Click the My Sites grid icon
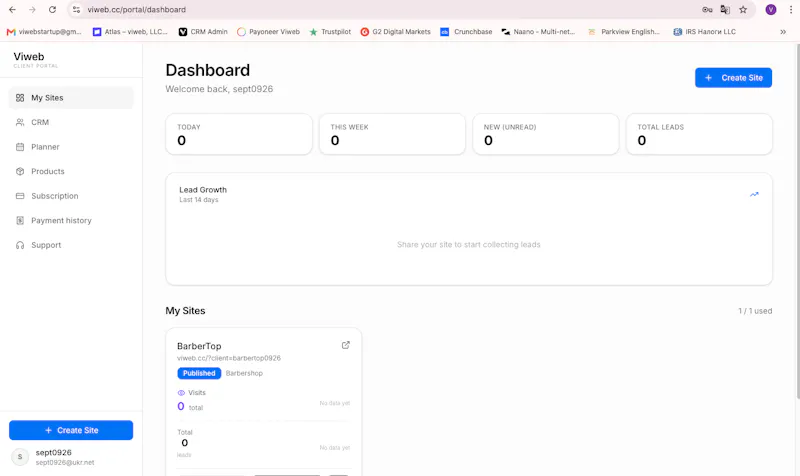Image resolution: width=800 pixels, height=476 pixels. 20,97
